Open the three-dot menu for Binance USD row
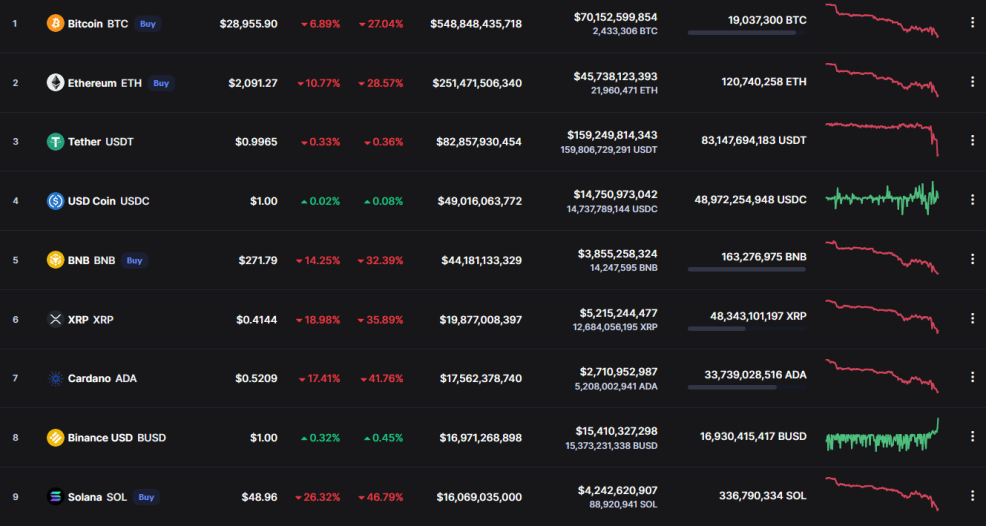The height and width of the screenshot is (526, 986). click(972, 437)
